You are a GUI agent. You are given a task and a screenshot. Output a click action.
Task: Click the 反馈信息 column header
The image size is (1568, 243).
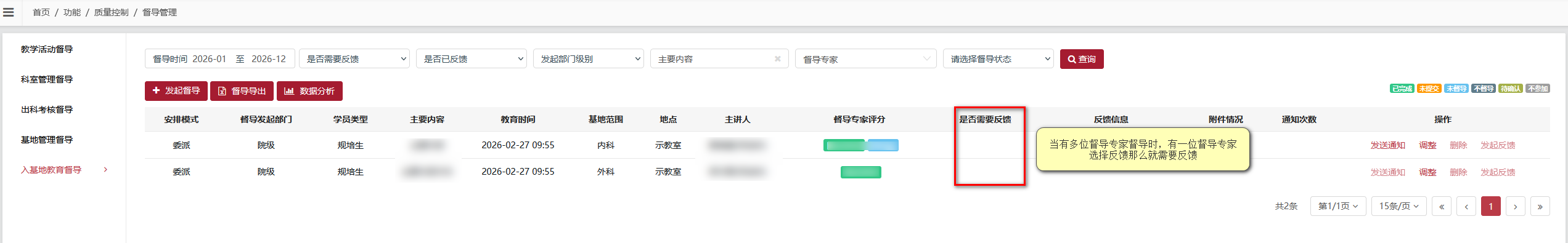click(1111, 119)
